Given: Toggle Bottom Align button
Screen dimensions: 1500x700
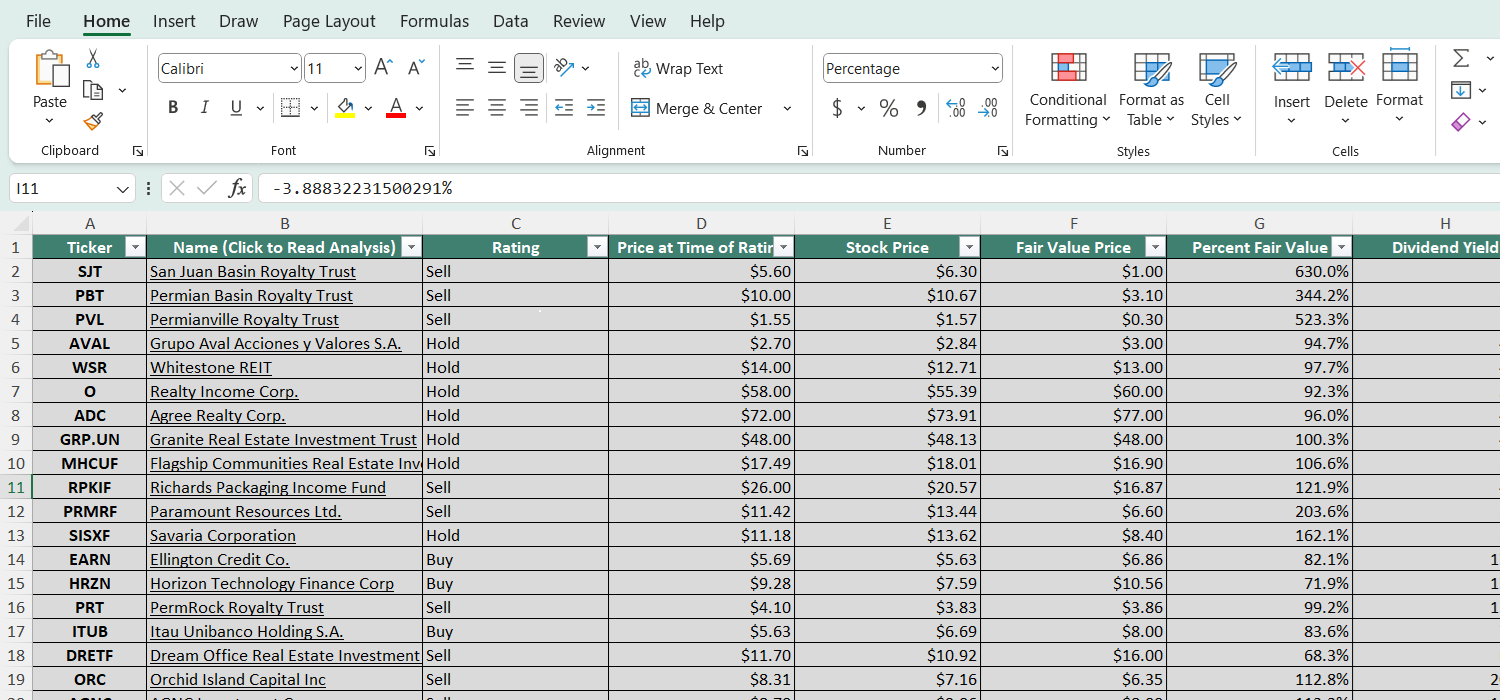Looking at the screenshot, I should [529, 67].
